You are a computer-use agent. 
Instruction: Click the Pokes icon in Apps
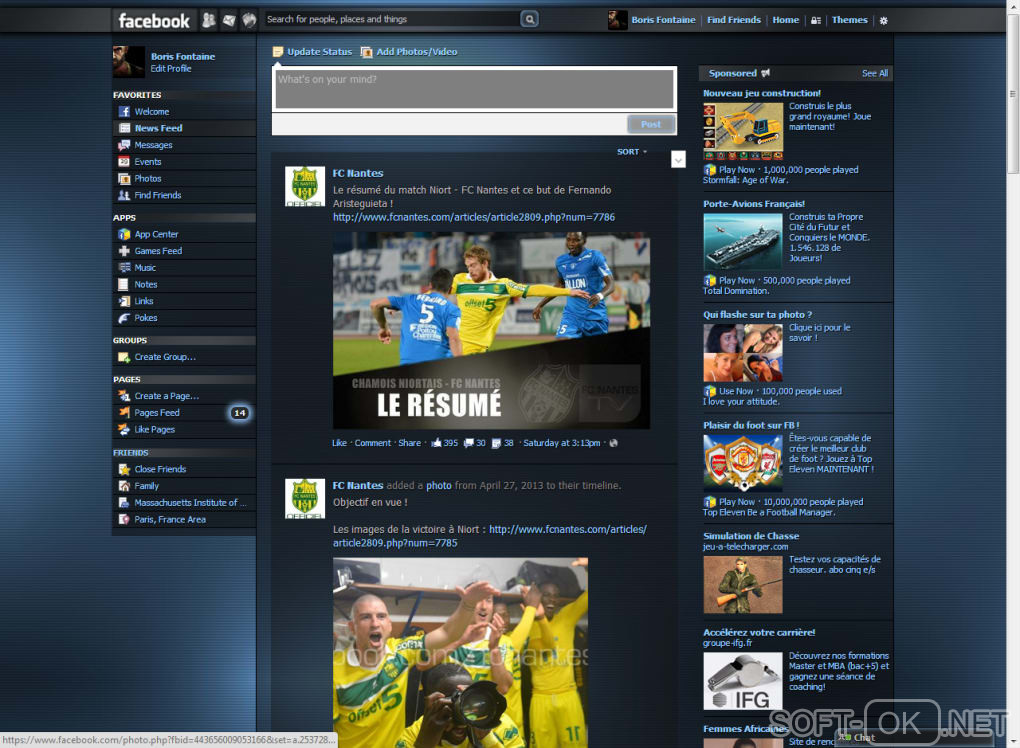point(124,318)
